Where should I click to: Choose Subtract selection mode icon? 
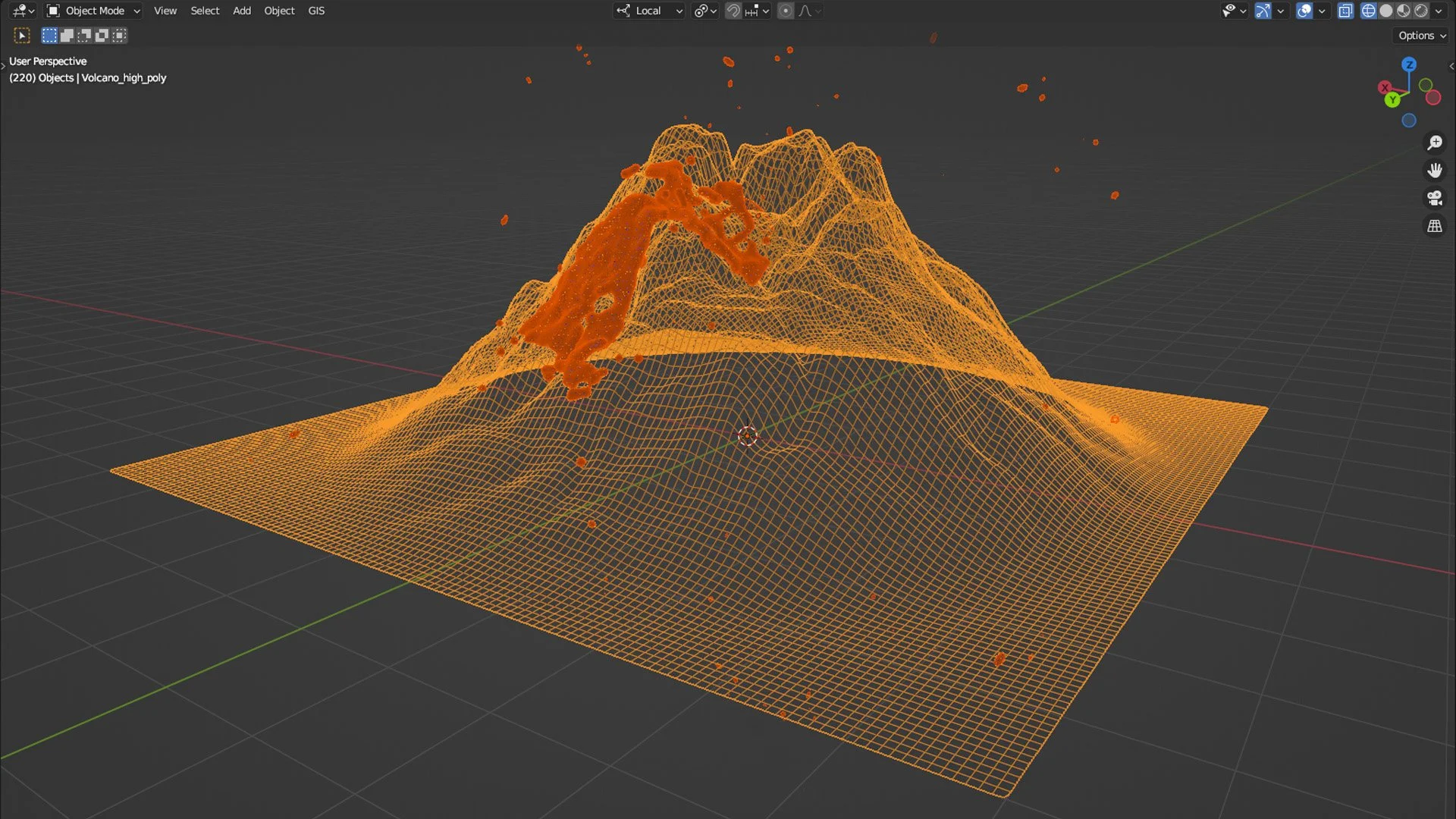[84, 36]
